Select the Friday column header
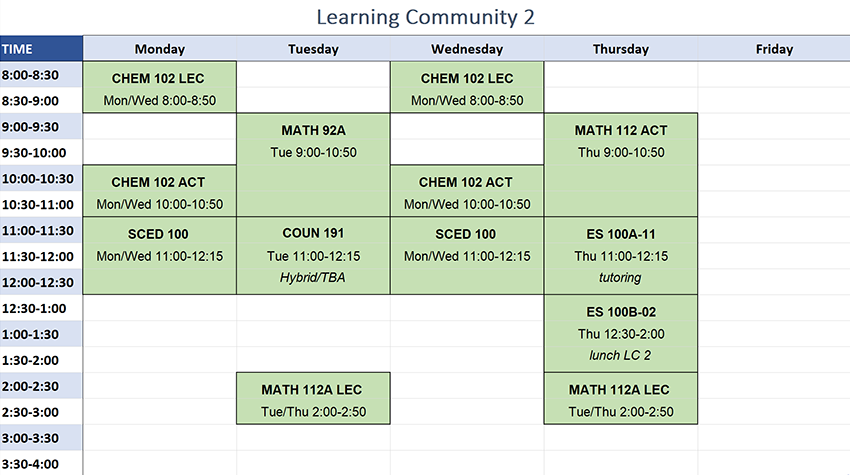 point(774,48)
